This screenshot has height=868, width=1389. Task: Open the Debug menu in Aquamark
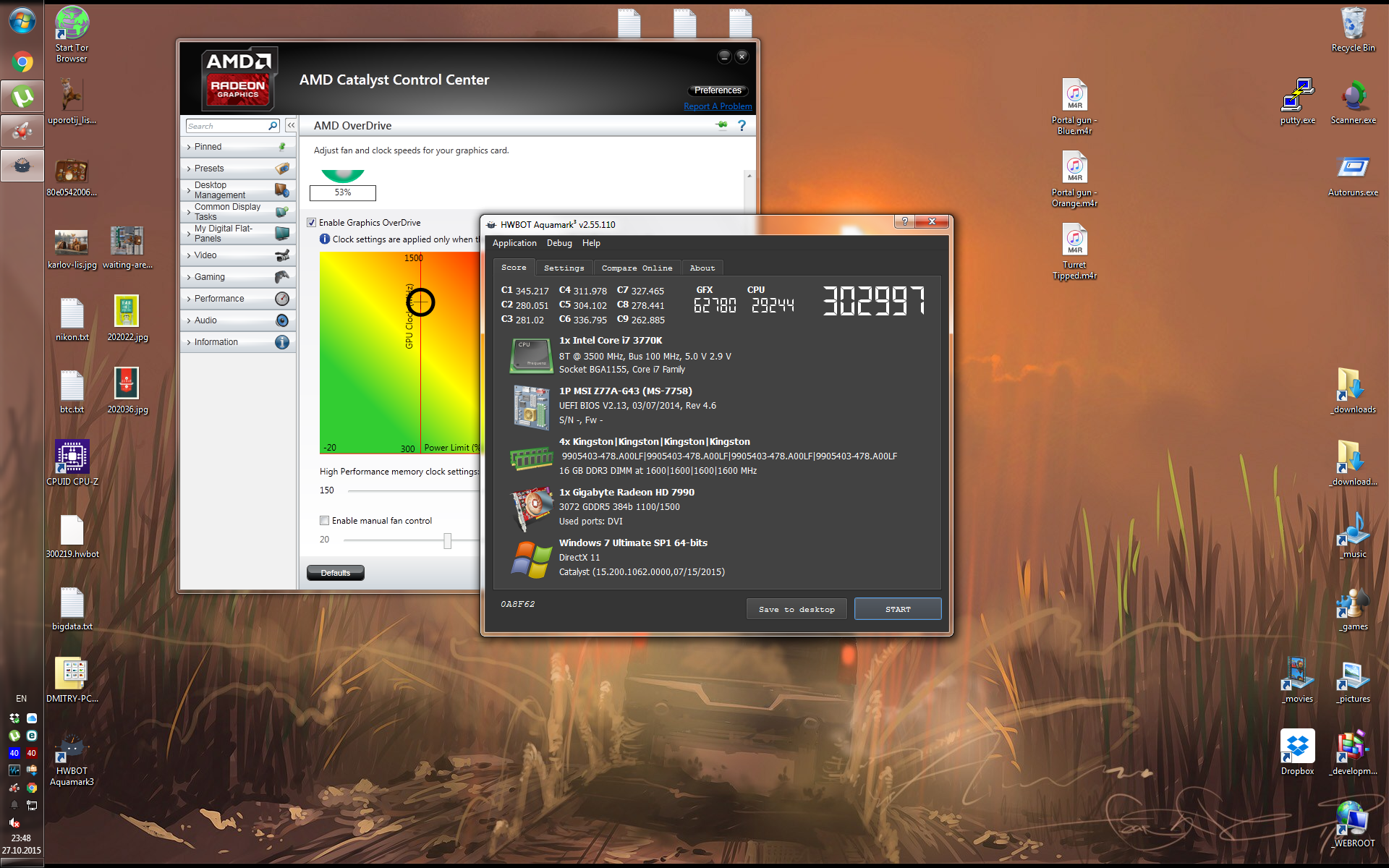[559, 243]
